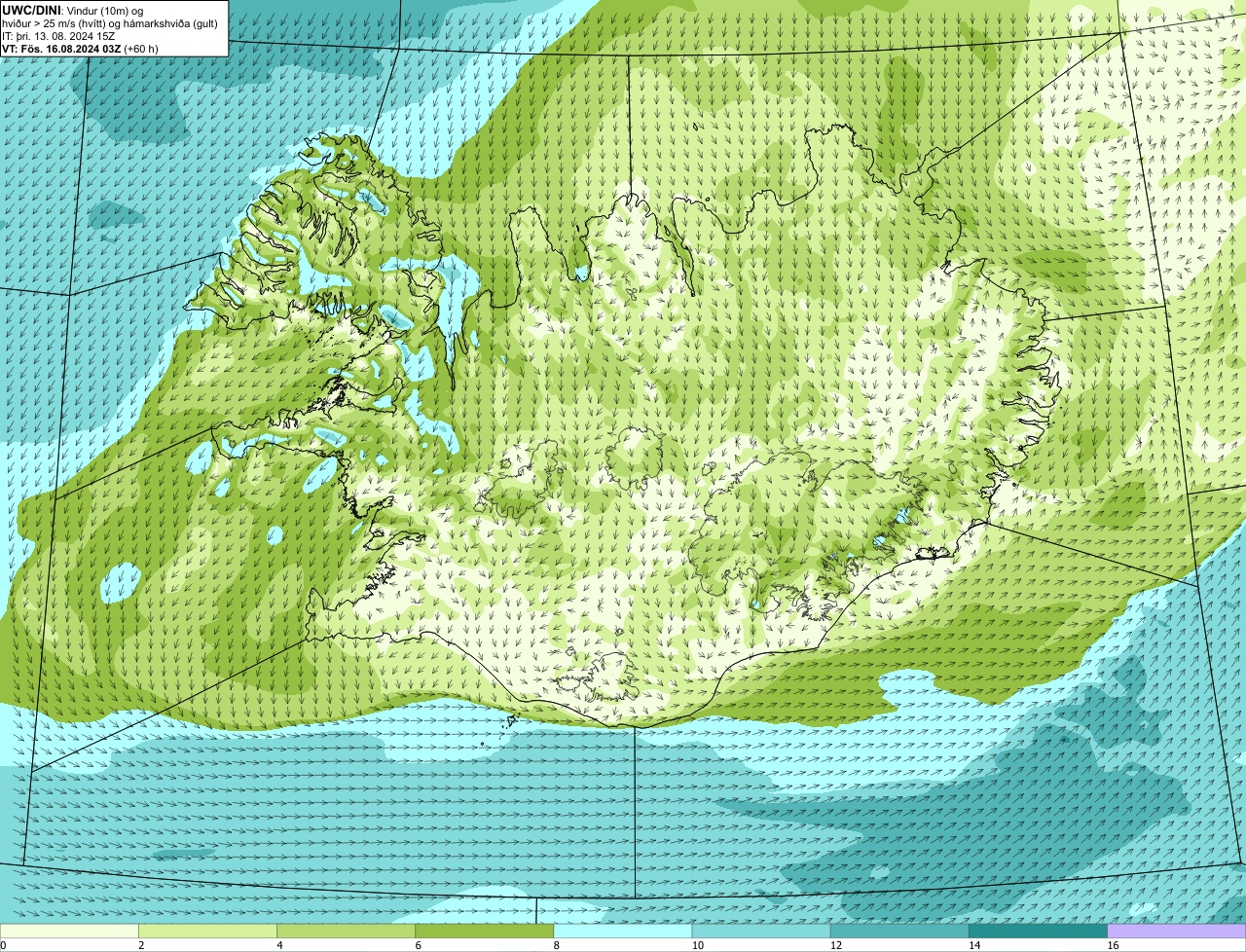Click the lavender above-16 m/s legend swatch

[1177, 931]
